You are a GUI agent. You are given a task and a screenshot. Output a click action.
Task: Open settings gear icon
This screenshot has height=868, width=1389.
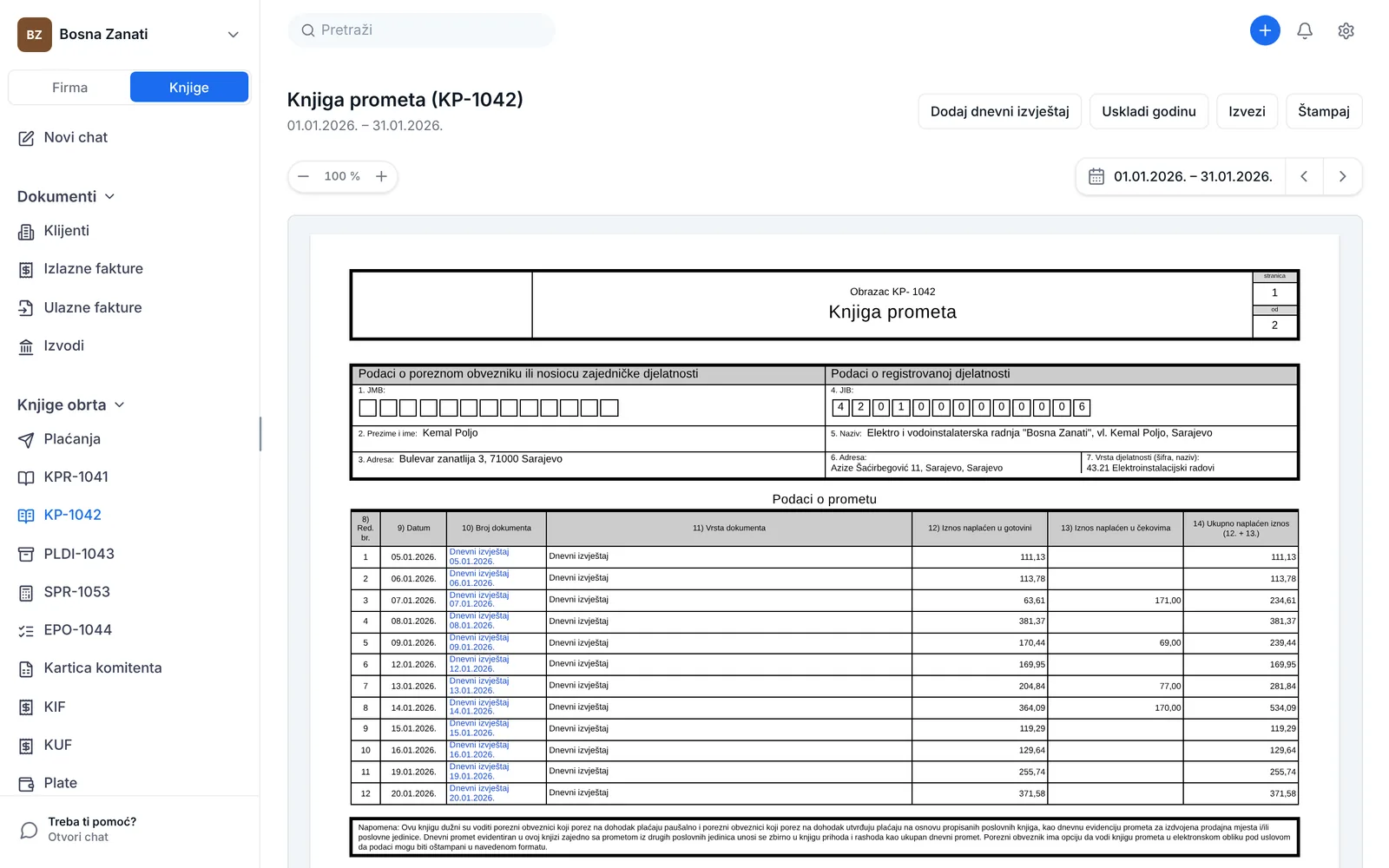point(1346,30)
